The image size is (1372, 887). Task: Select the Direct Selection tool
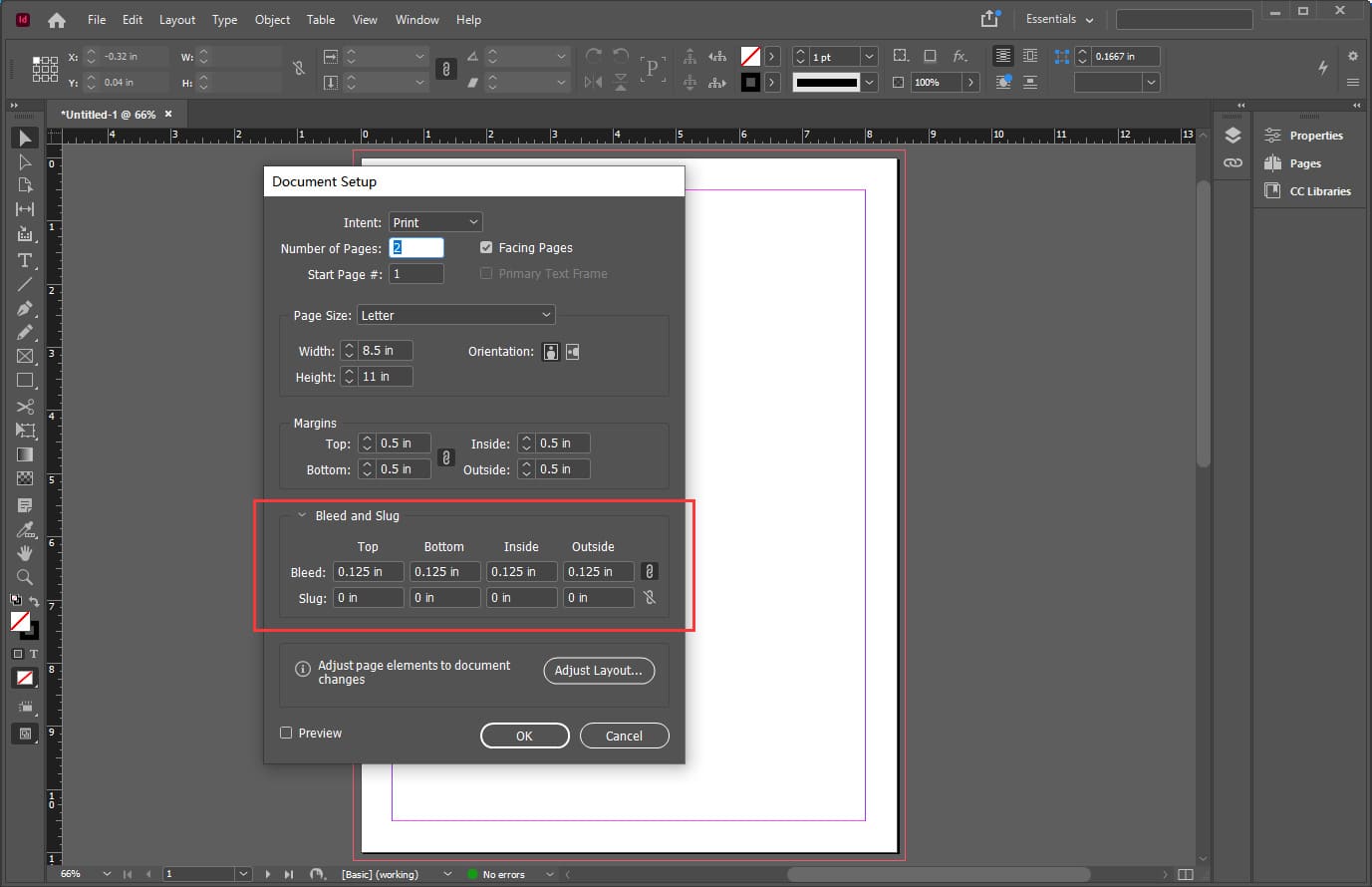pos(25,161)
